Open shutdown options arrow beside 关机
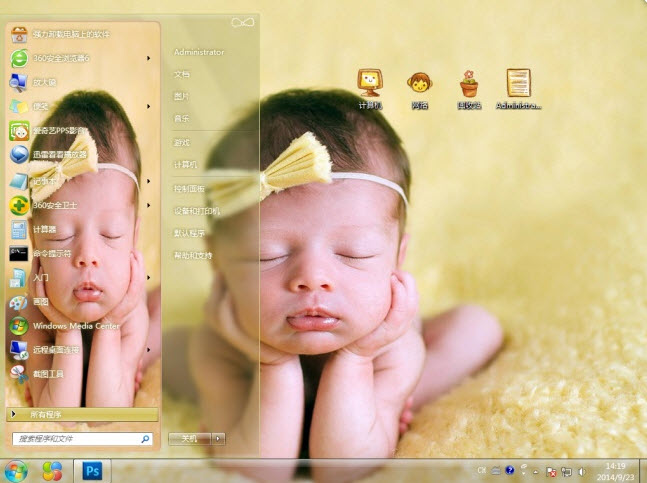 coord(219,438)
